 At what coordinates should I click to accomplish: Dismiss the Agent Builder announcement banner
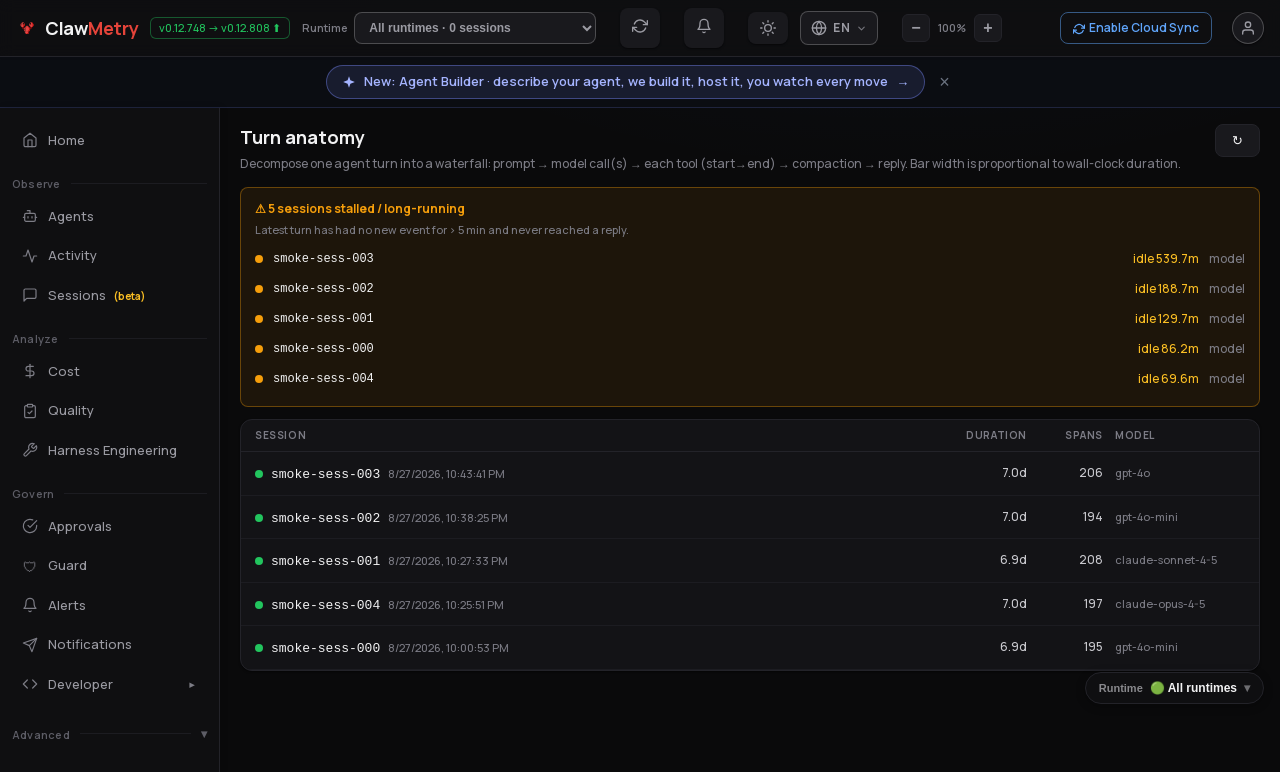pyautogui.click(x=944, y=82)
